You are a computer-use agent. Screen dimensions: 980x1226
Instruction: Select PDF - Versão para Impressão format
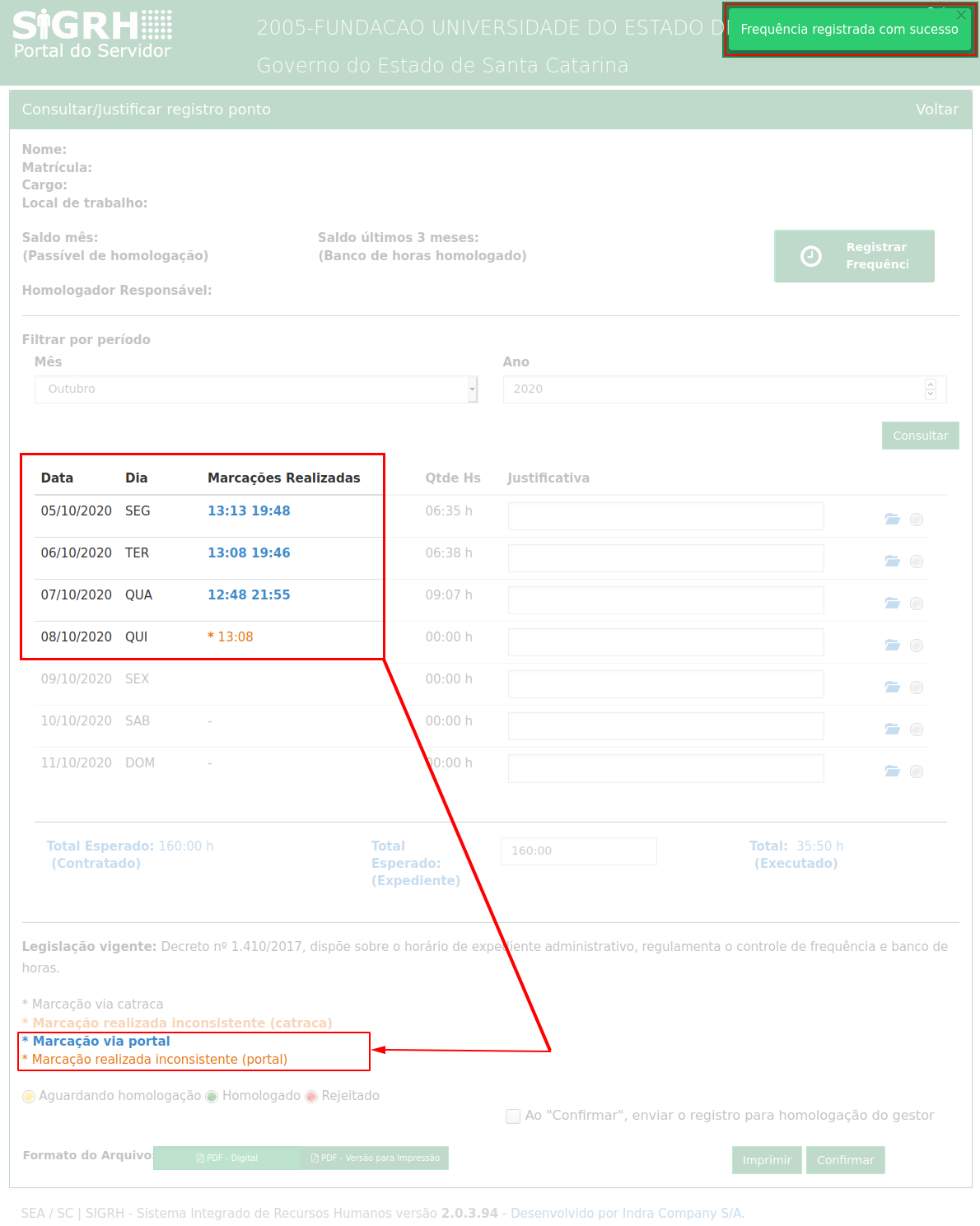pos(375,1158)
